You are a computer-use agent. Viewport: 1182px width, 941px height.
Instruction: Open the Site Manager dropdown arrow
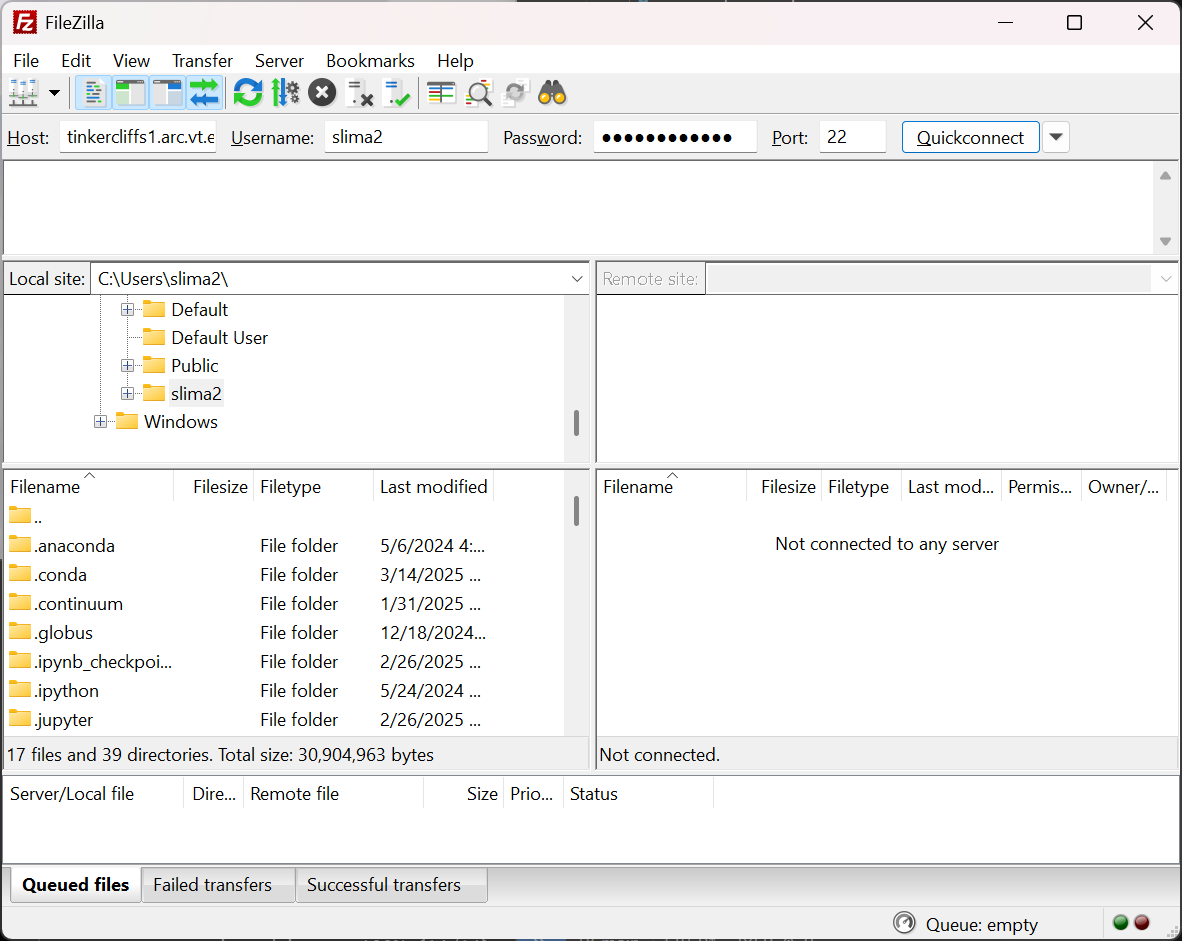click(x=54, y=93)
